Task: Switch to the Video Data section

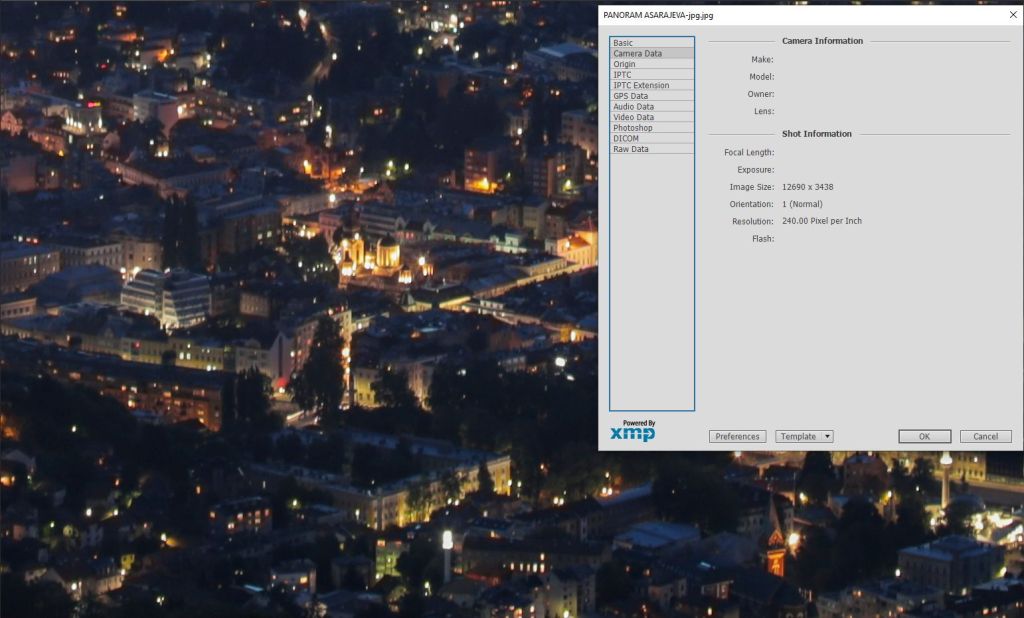Action: tap(633, 117)
